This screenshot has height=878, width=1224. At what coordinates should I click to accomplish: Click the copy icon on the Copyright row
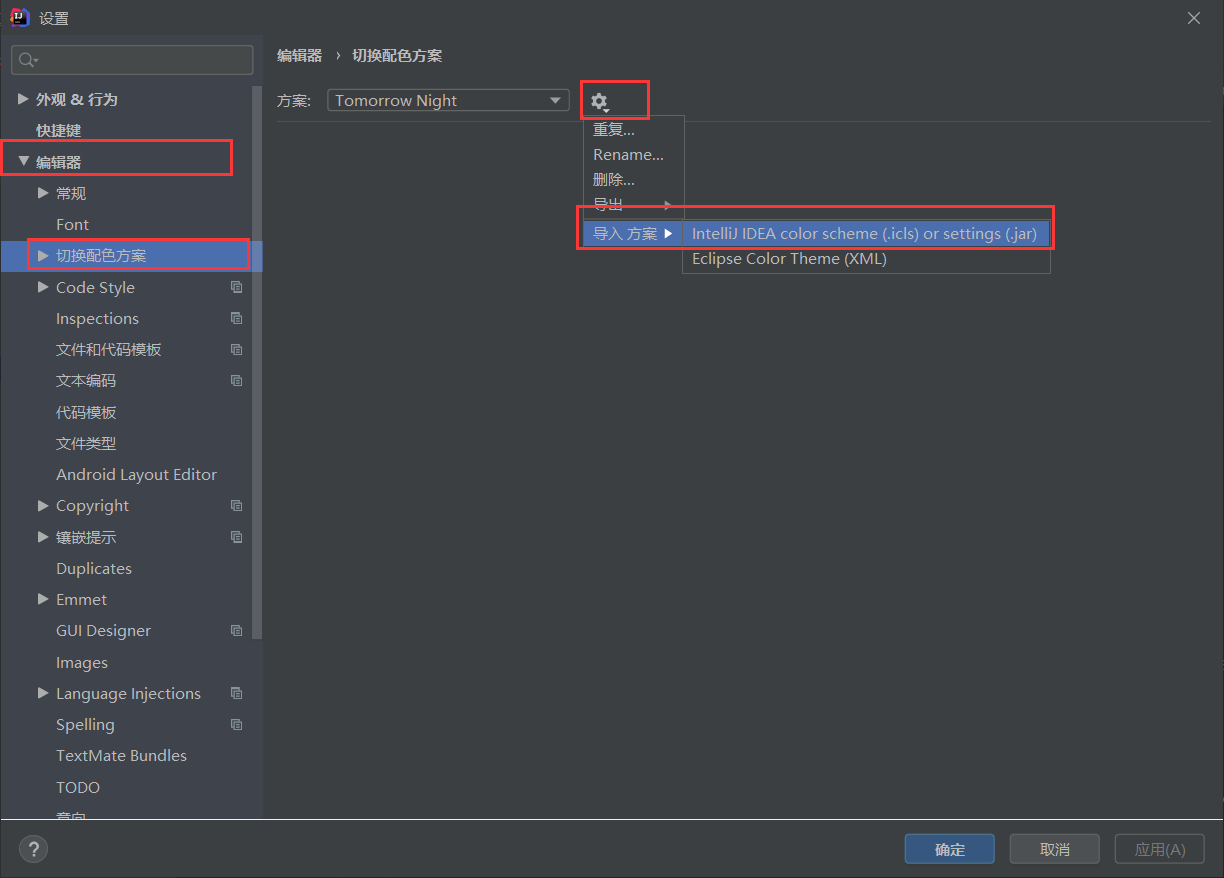click(x=237, y=505)
